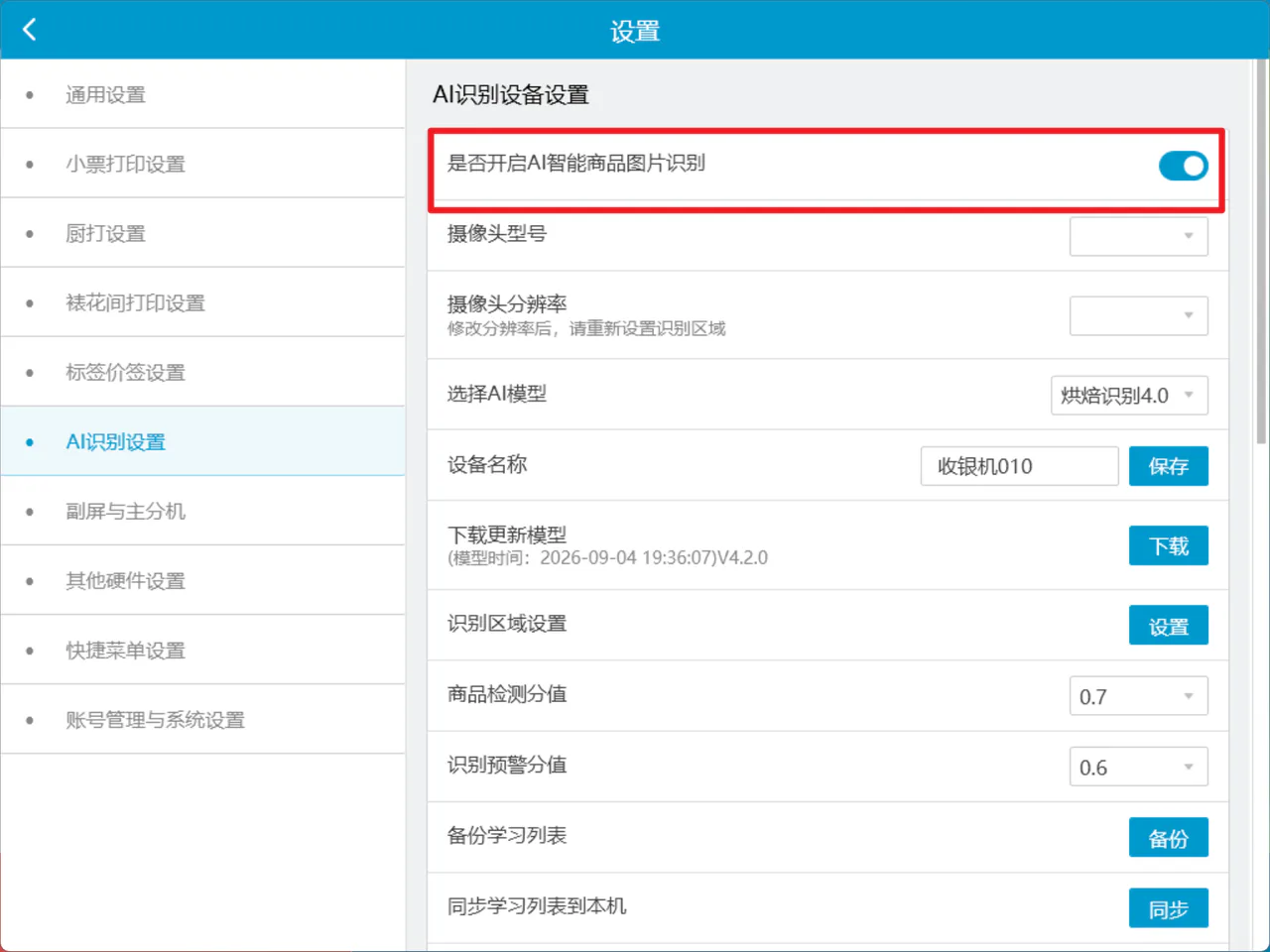Viewport: 1270px width, 952px height.
Task: Select 通用设置 in the sidebar
Action: [202, 94]
